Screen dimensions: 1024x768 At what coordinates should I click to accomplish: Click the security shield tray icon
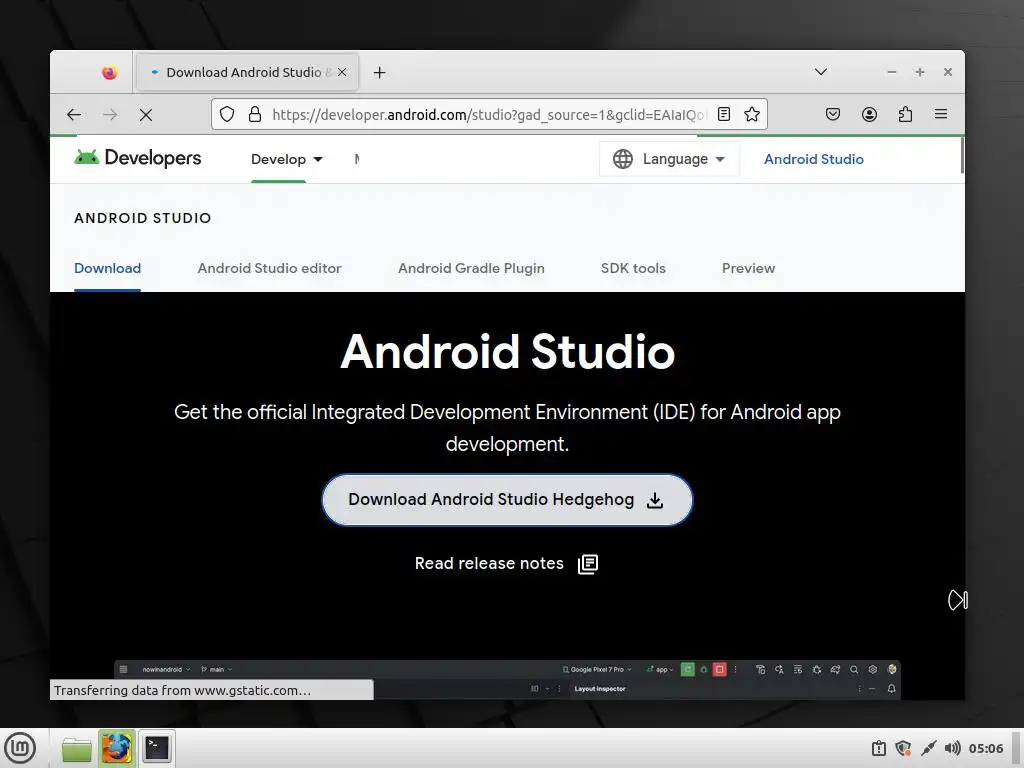pos(904,748)
